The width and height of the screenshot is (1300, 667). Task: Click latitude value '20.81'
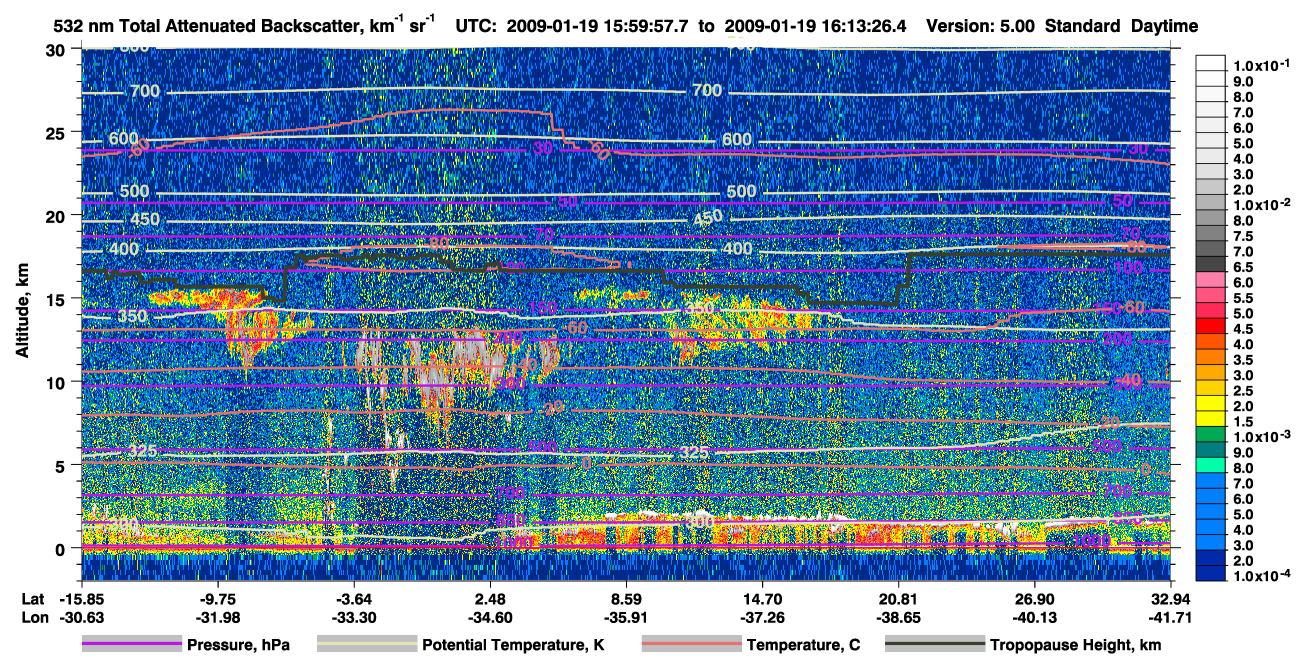(898, 599)
